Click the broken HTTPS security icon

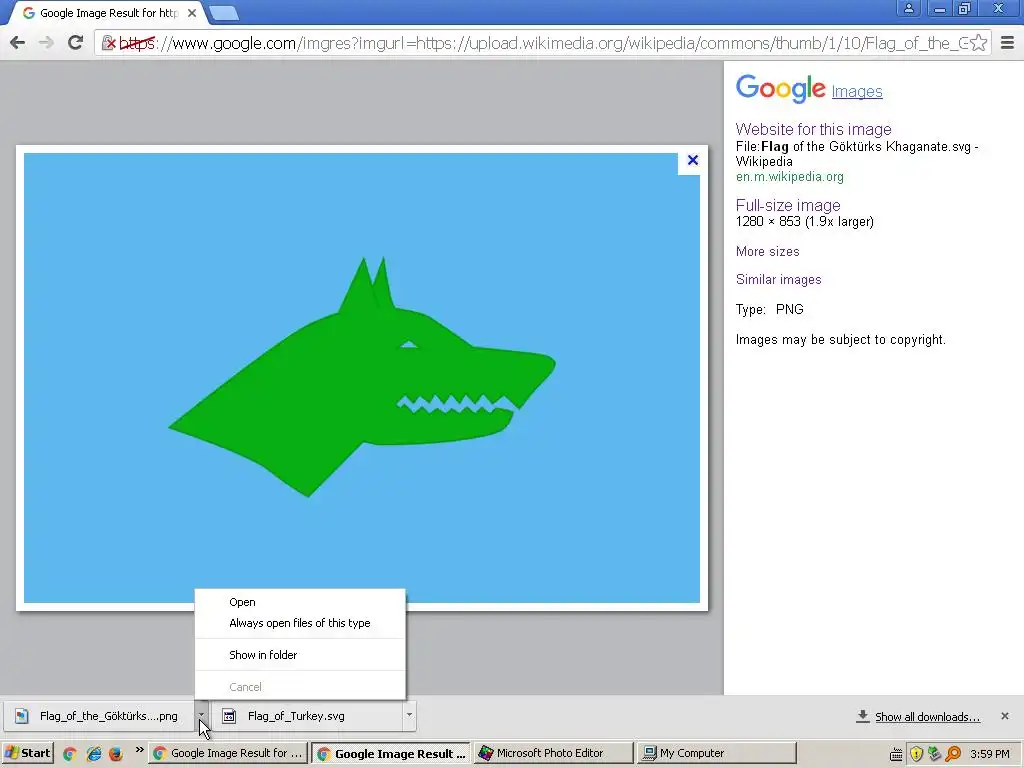click(108, 43)
